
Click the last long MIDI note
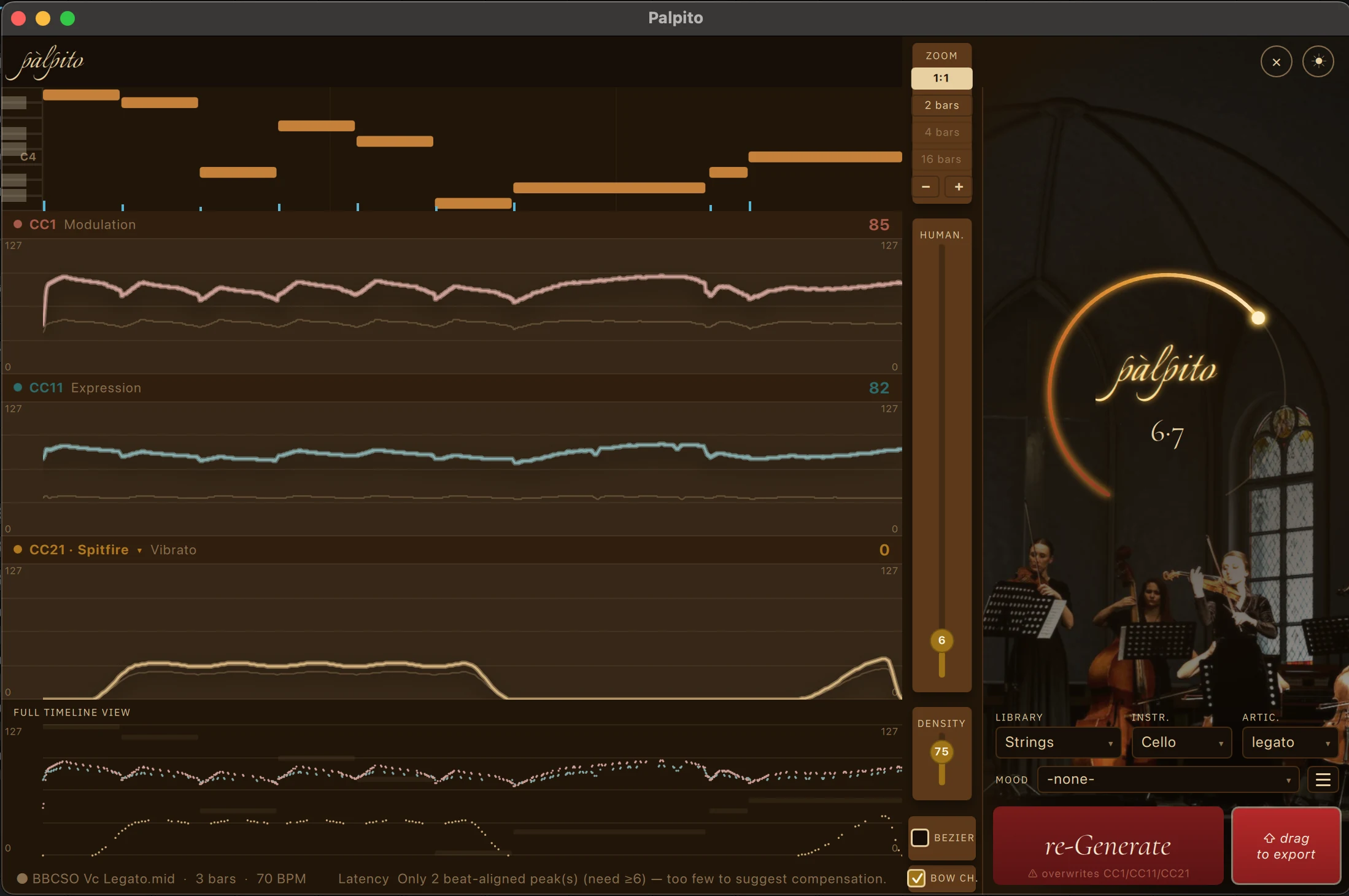click(825, 156)
